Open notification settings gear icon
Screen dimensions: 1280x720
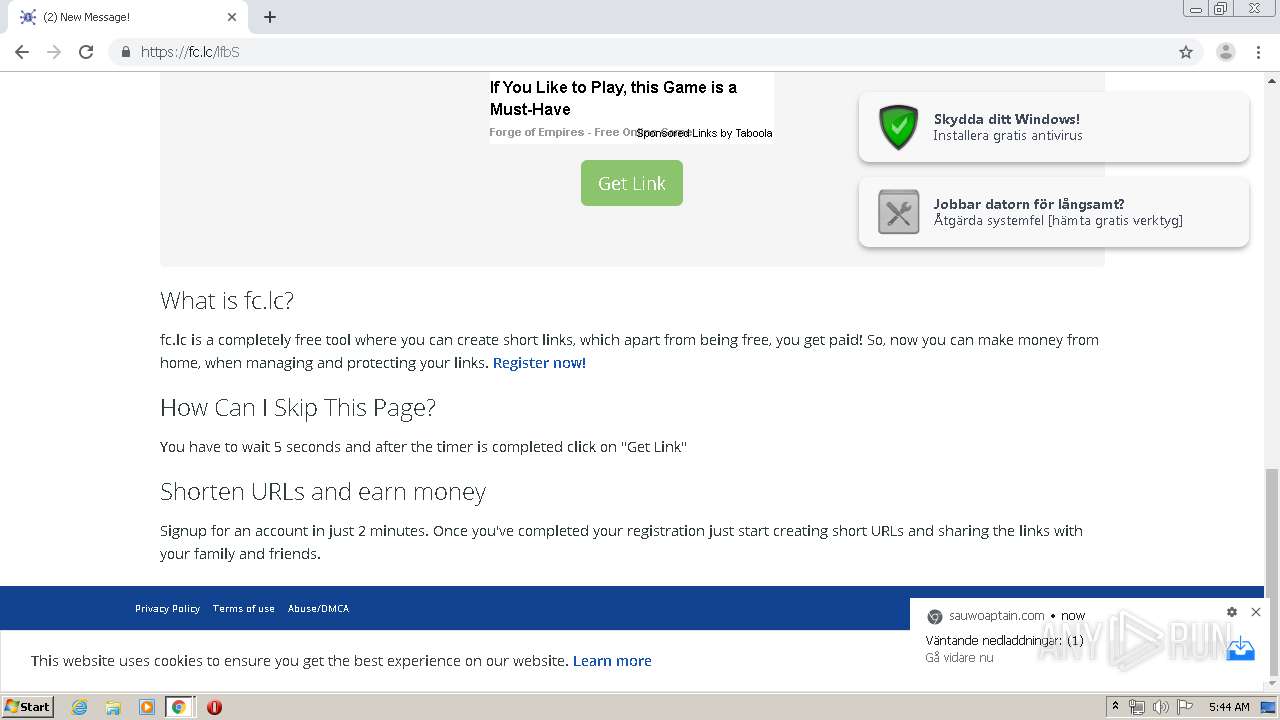[x=1232, y=612]
